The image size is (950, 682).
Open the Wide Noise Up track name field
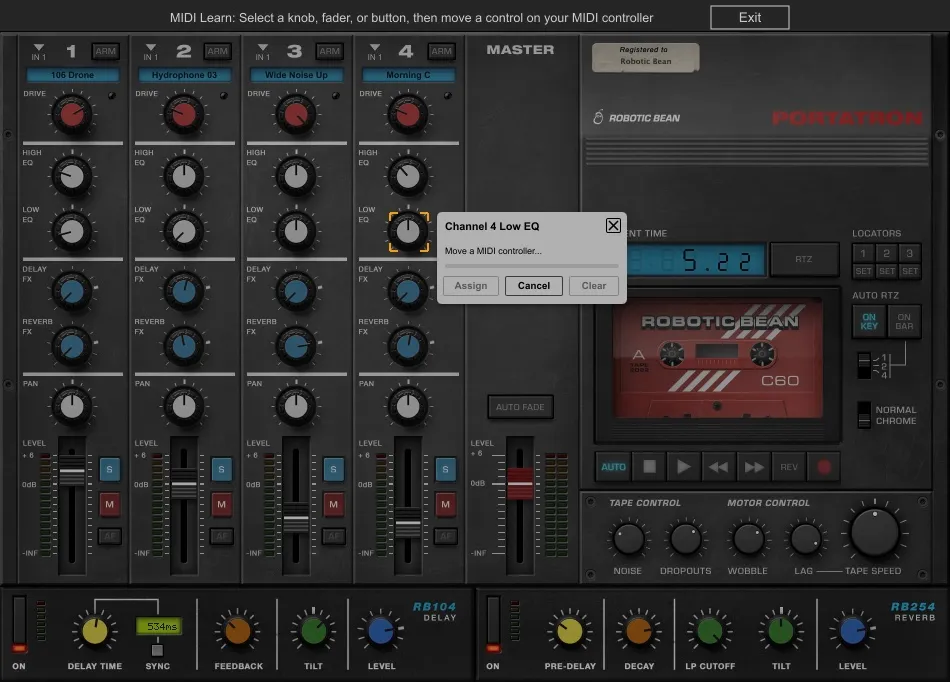click(296, 75)
